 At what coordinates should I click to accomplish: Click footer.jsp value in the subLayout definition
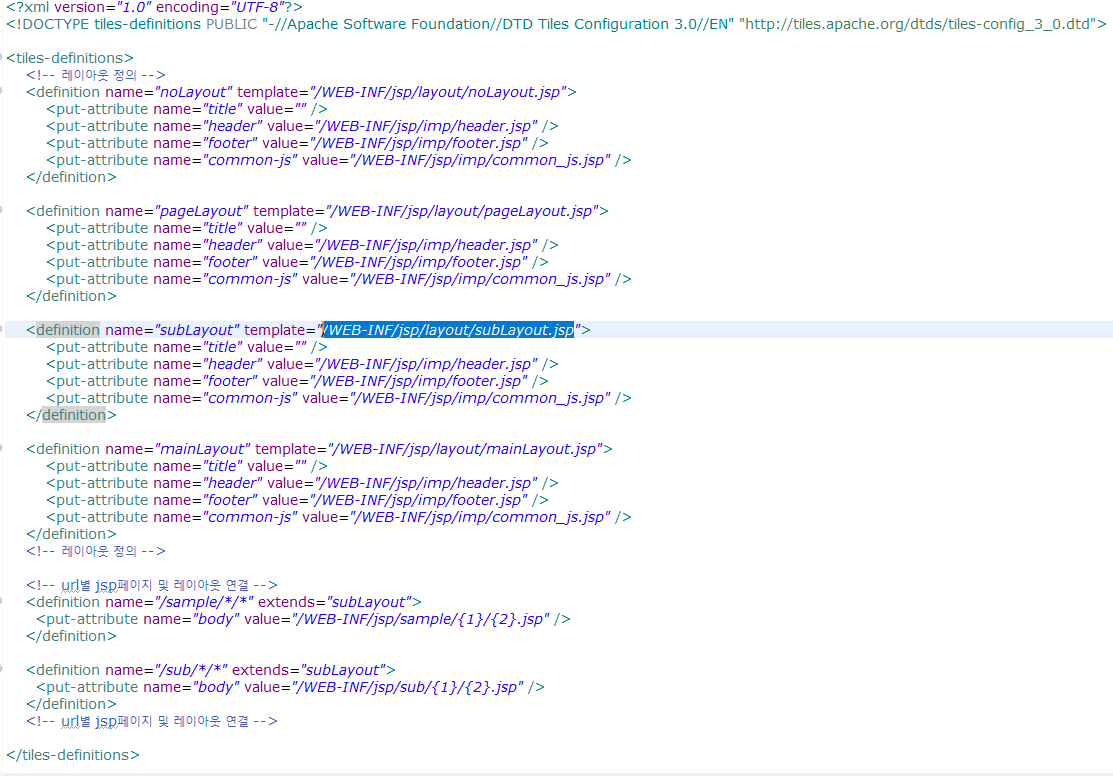point(419,381)
